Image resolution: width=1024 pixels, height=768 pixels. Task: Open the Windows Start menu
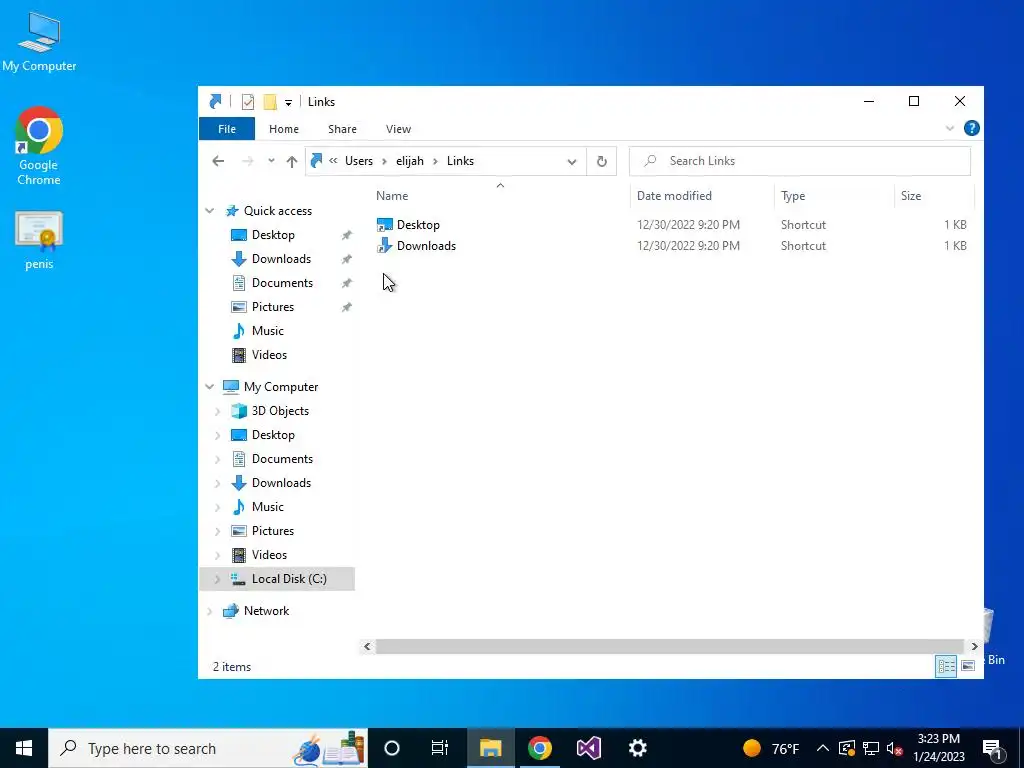click(24, 748)
